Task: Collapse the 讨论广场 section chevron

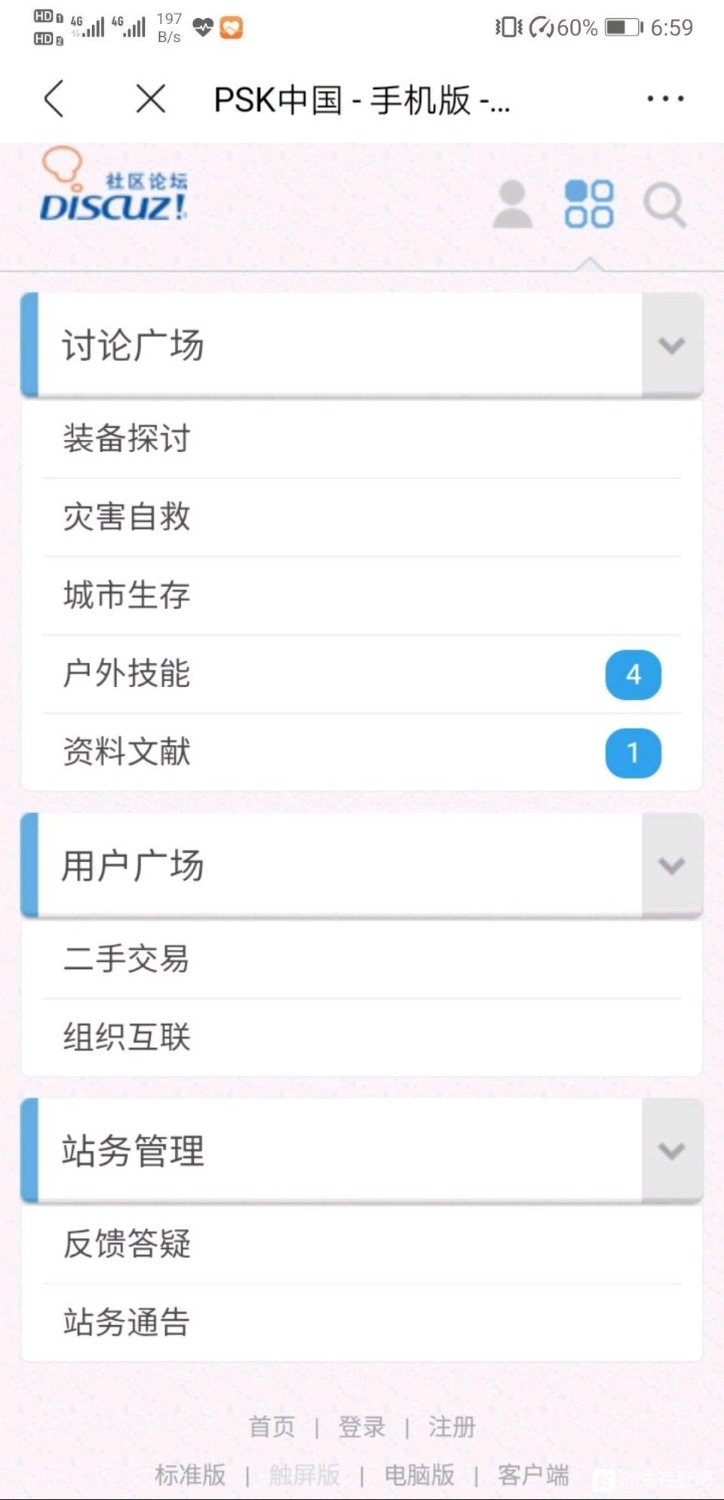Action: [x=672, y=346]
